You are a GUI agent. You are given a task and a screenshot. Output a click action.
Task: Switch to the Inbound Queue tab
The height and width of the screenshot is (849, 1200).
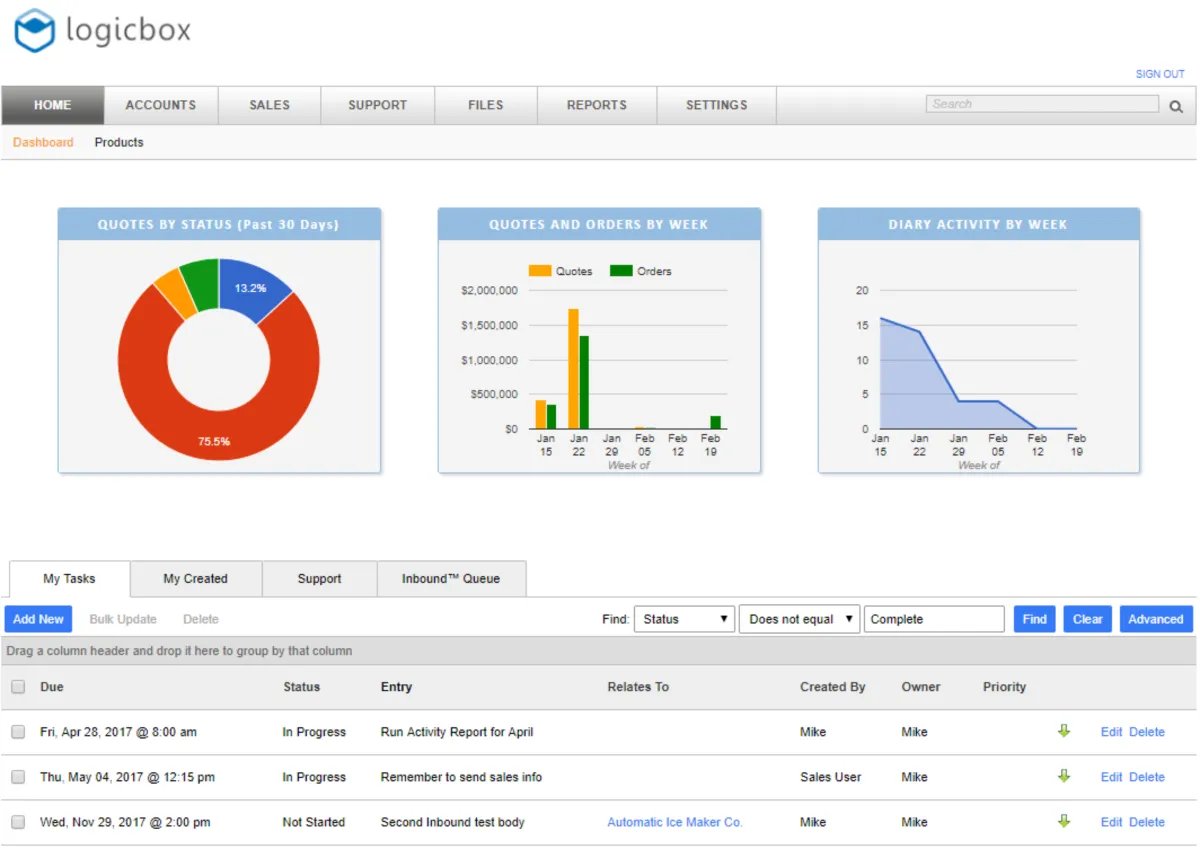pyautogui.click(x=450, y=579)
